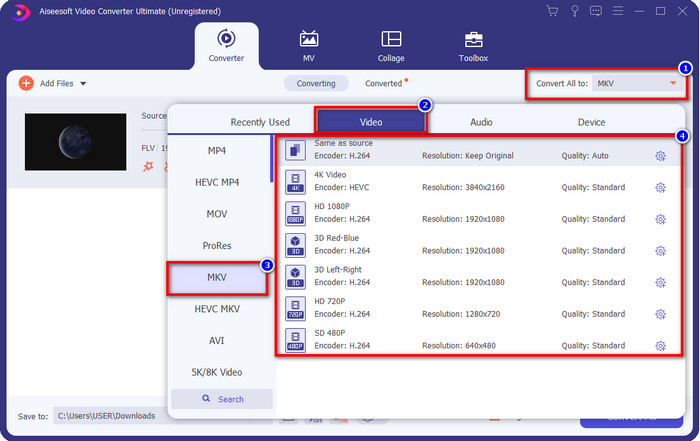Screen dimensions: 700x441
Task: Select the Recently Used format tab
Action: coord(260,122)
